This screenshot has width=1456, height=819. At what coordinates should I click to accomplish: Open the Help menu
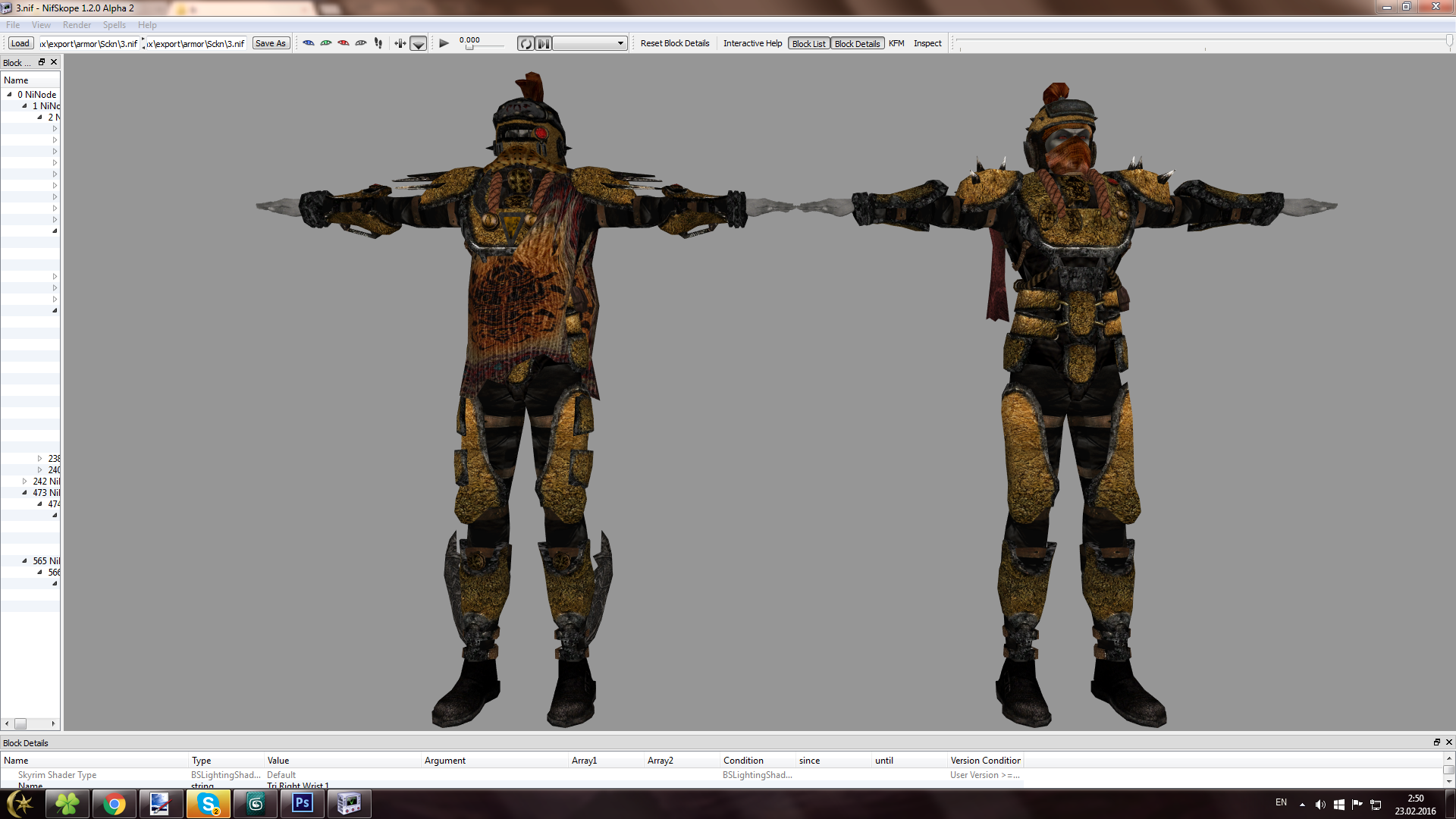coord(147,25)
